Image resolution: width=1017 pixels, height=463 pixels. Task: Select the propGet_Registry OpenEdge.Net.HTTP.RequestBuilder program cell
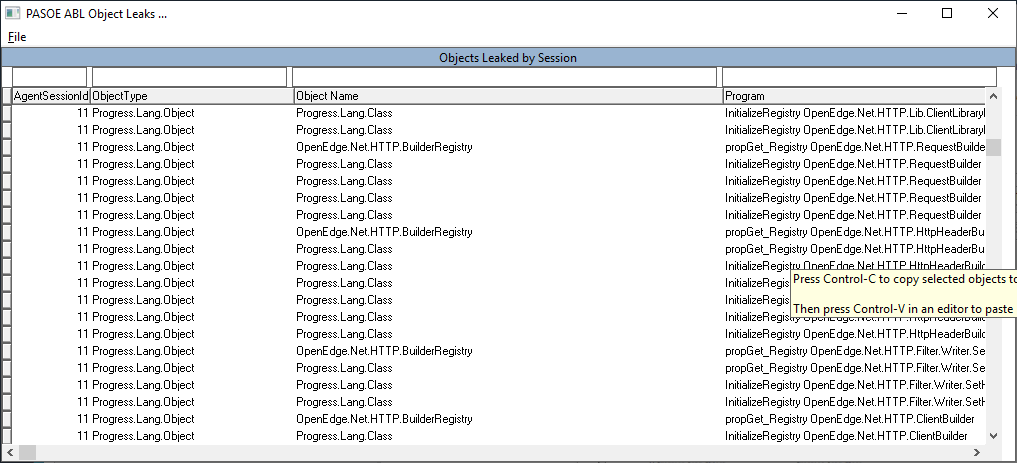tap(854, 147)
